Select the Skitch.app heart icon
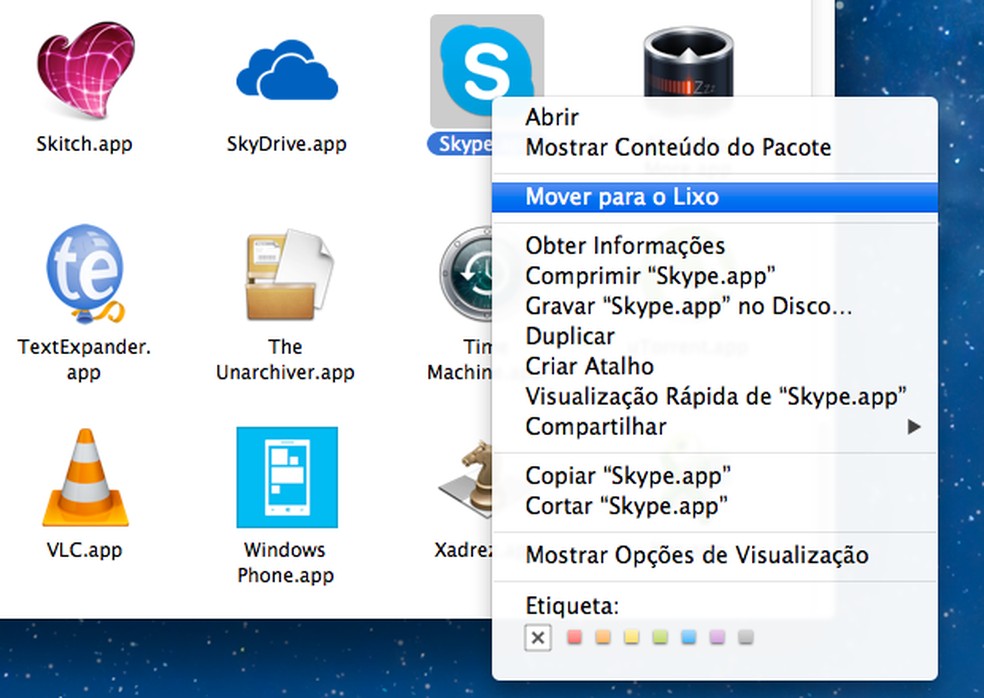The width and height of the screenshot is (984, 698). tap(85, 70)
